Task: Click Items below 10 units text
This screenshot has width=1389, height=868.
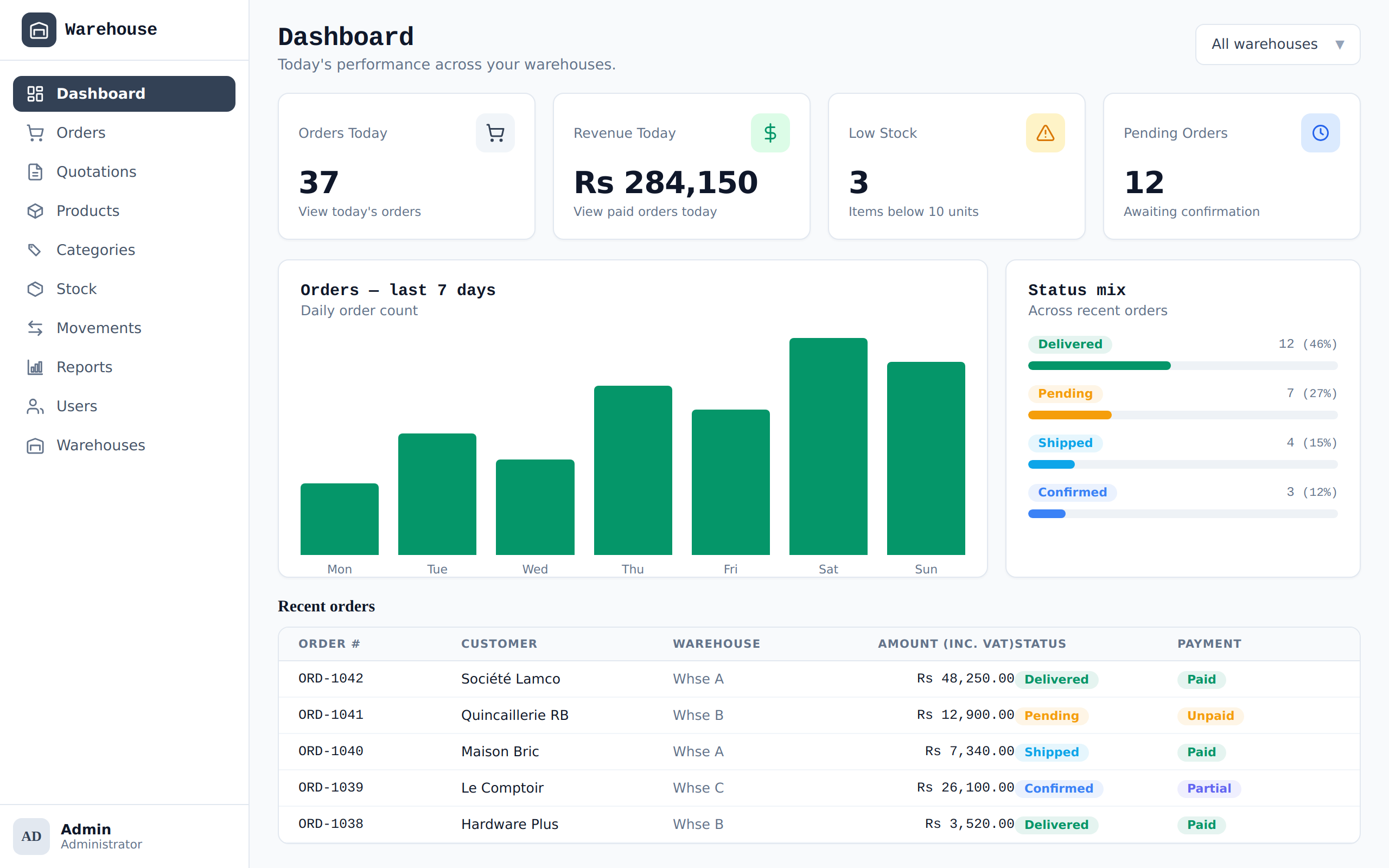Action: (x=913, y=212)
